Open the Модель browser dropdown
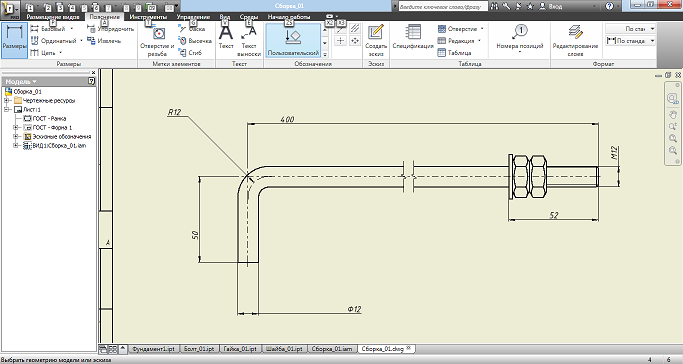 pyautogui.click(x=34, y=81)
